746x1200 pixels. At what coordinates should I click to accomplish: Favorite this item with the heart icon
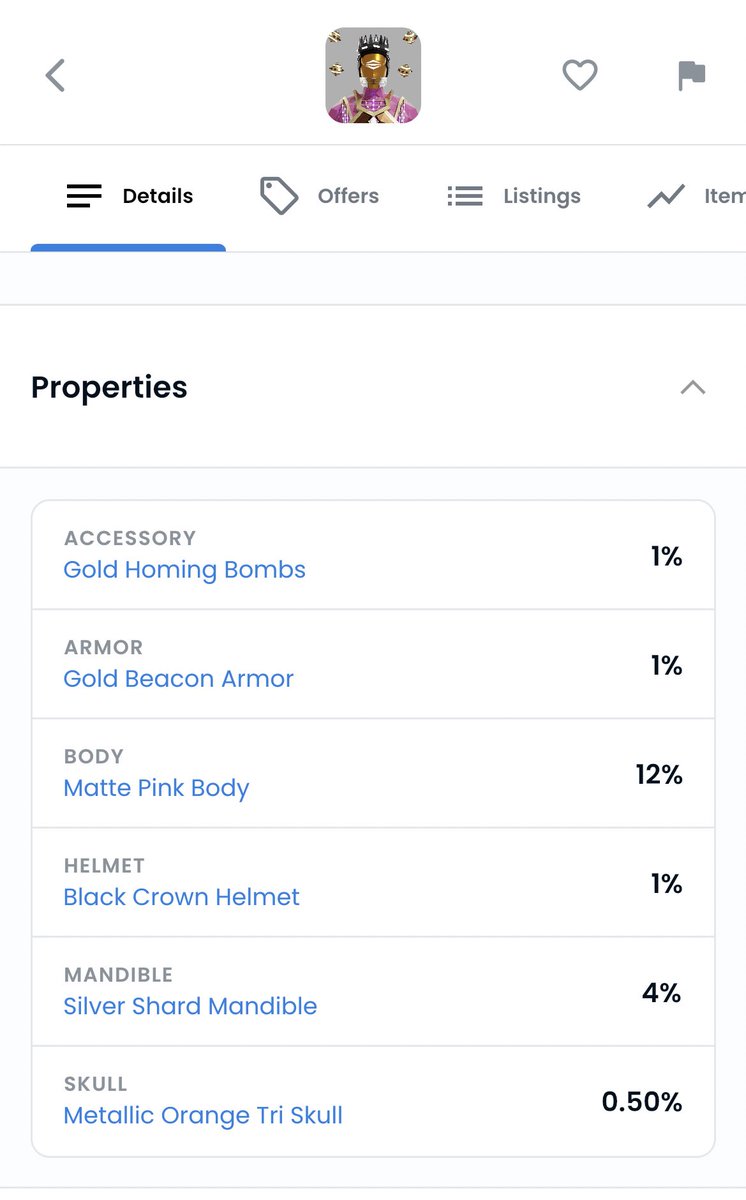[580, 75]
